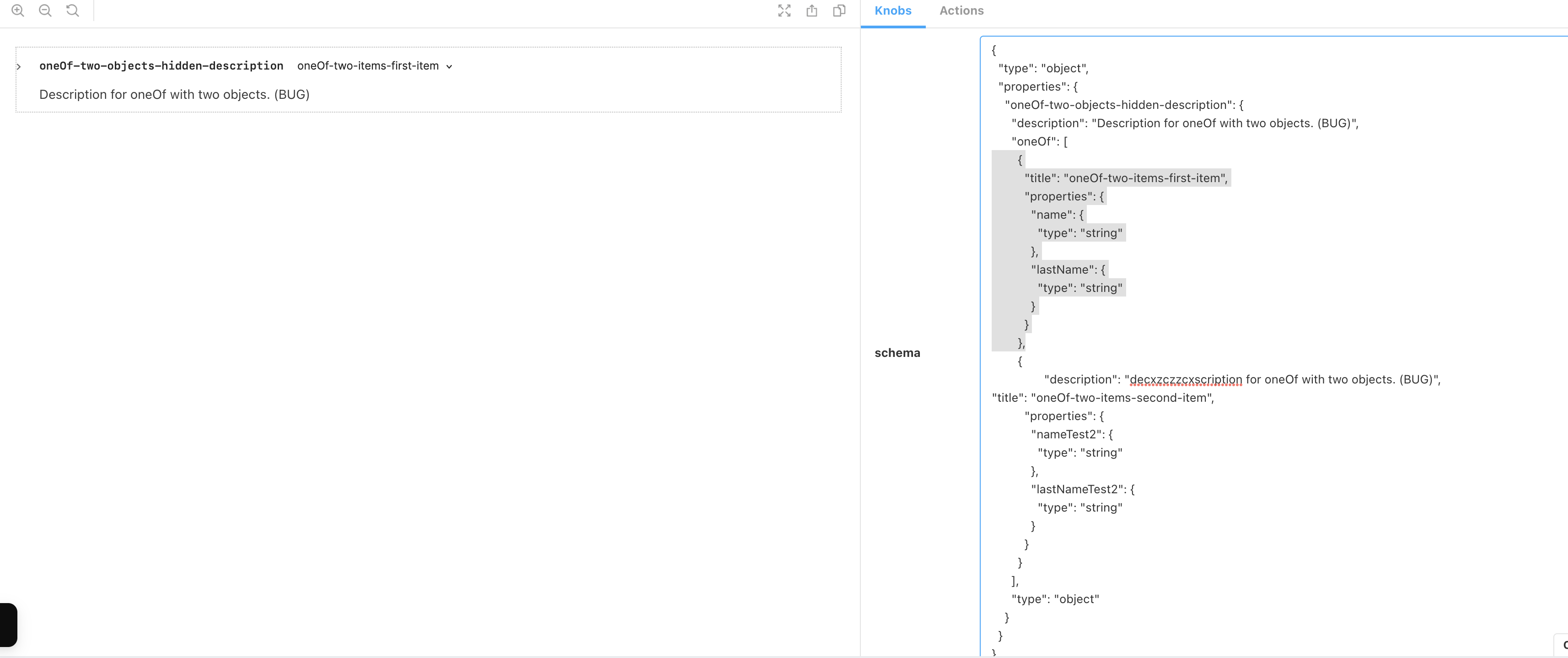Click the misspelled decxzczzcxscription word in schema

tap(1185, 379)
